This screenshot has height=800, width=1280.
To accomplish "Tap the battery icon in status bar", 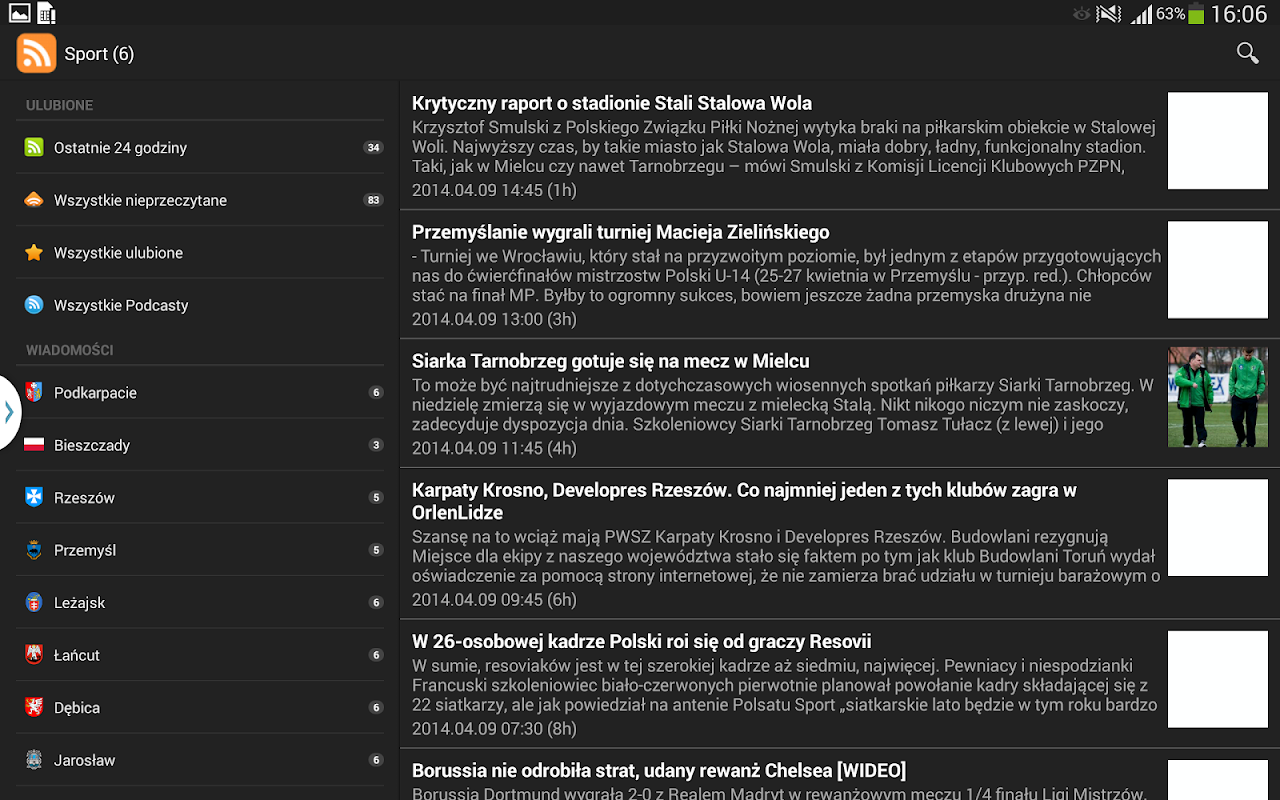I will [1196, 14].
